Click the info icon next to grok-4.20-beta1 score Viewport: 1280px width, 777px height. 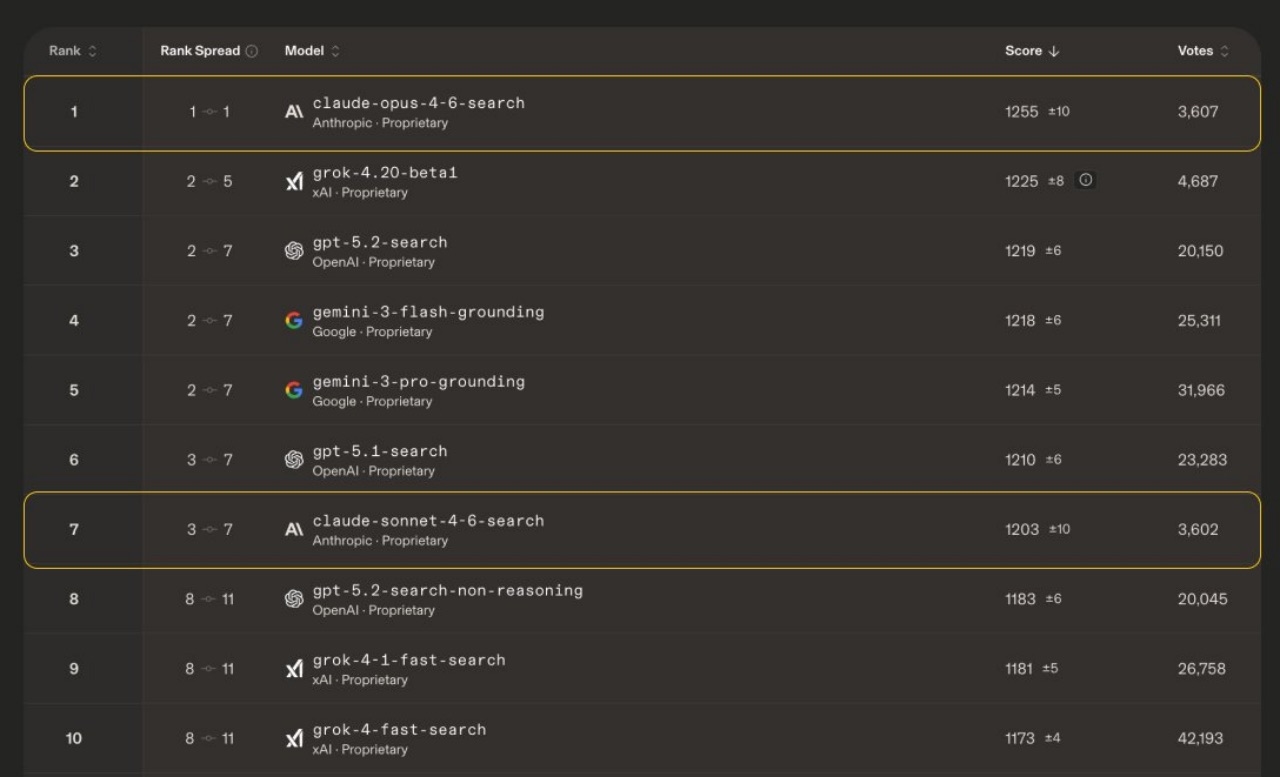pyautogui.click(x=1086, y=180)
